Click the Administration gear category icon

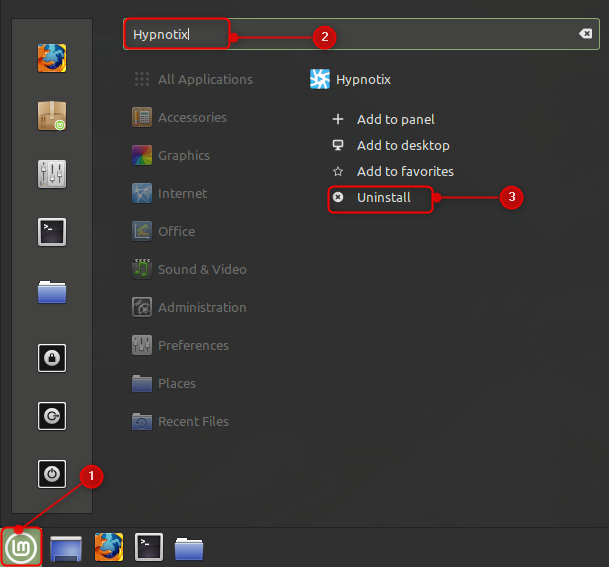pyautogui.click(x=142, y=307)
